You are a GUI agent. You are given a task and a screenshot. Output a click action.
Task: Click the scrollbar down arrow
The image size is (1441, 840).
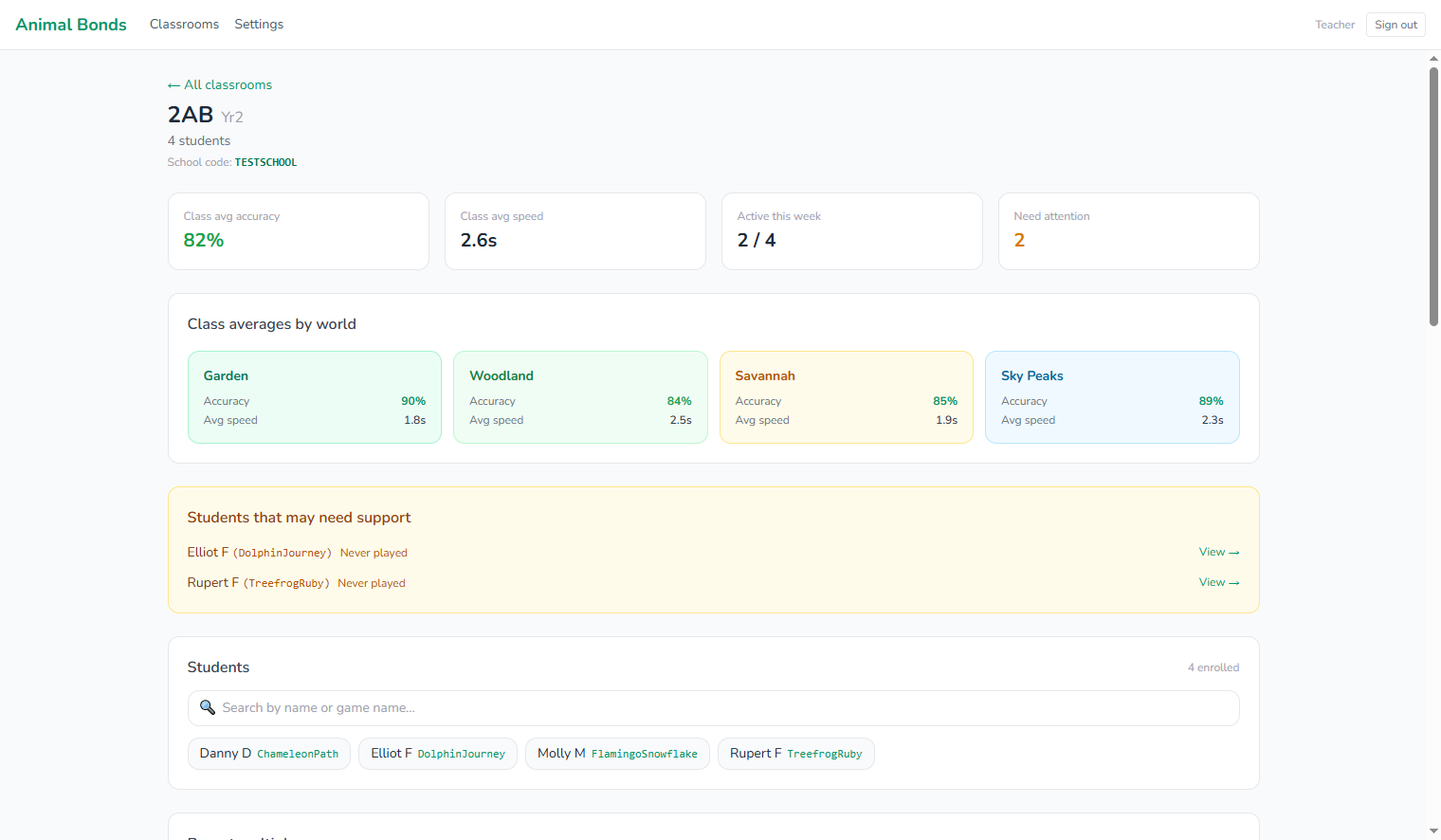click(x=1434, y=831)
